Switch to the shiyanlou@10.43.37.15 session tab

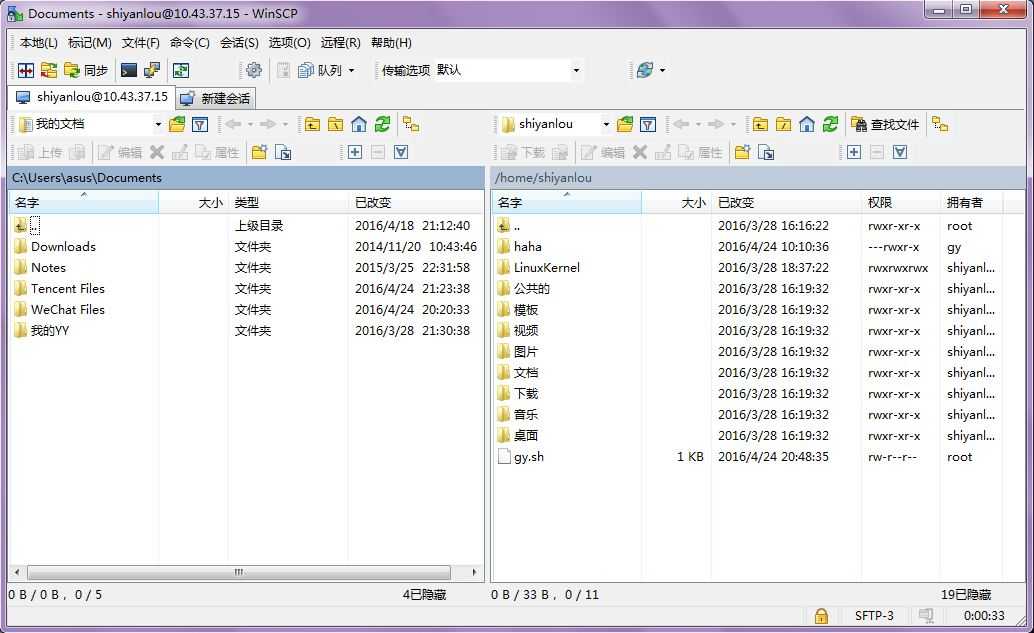(x=92, y=97)
